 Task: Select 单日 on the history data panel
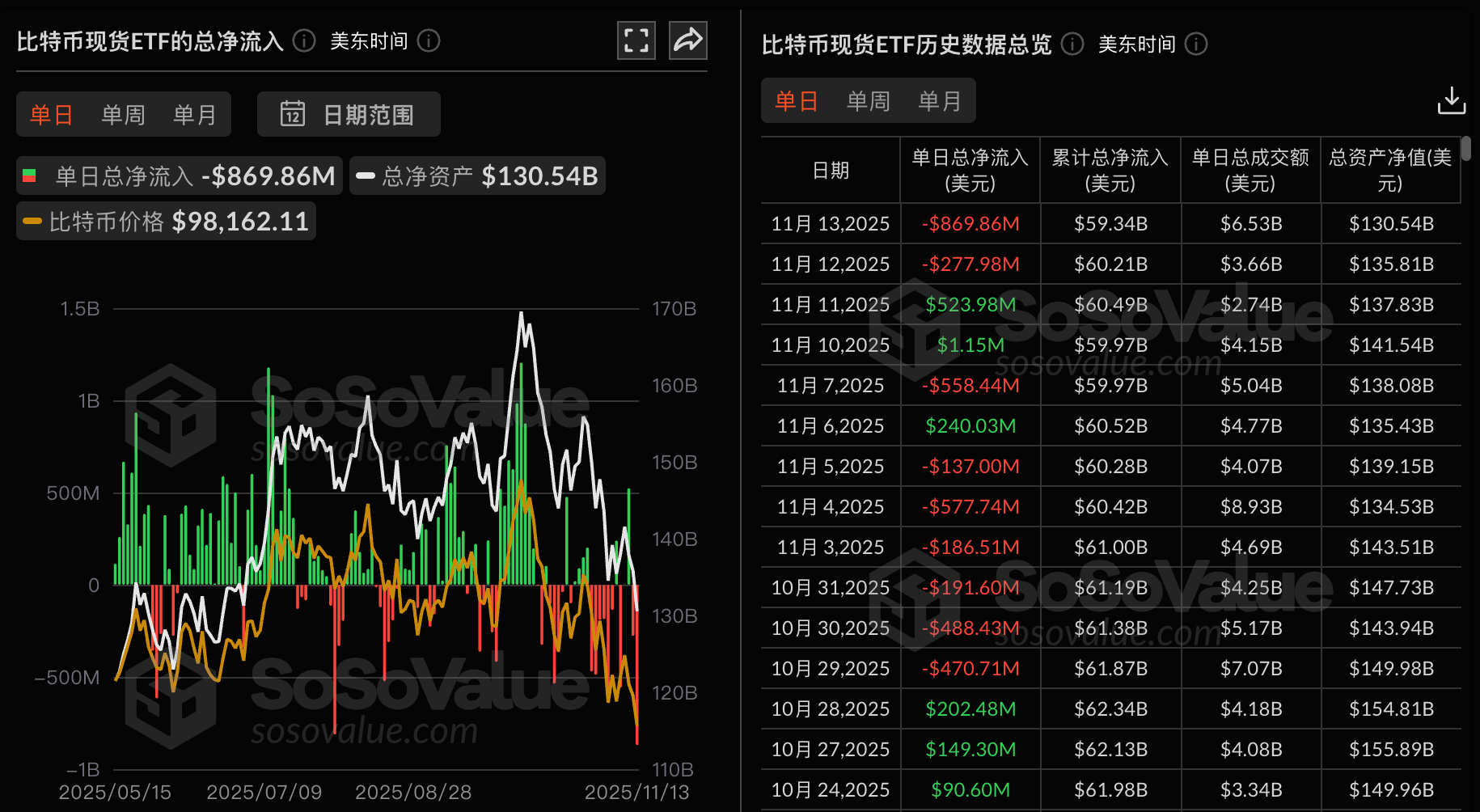(x=796, y=100)
